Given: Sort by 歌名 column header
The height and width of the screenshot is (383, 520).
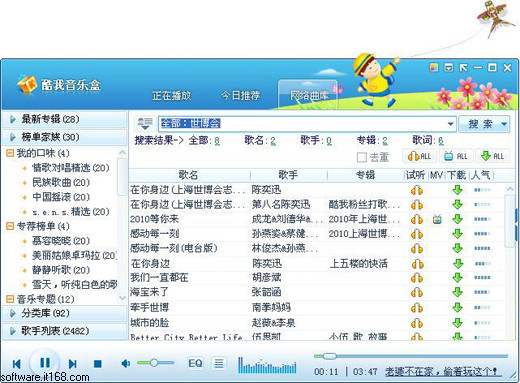Looking at the screenshot, I should [x=189, y=175].
